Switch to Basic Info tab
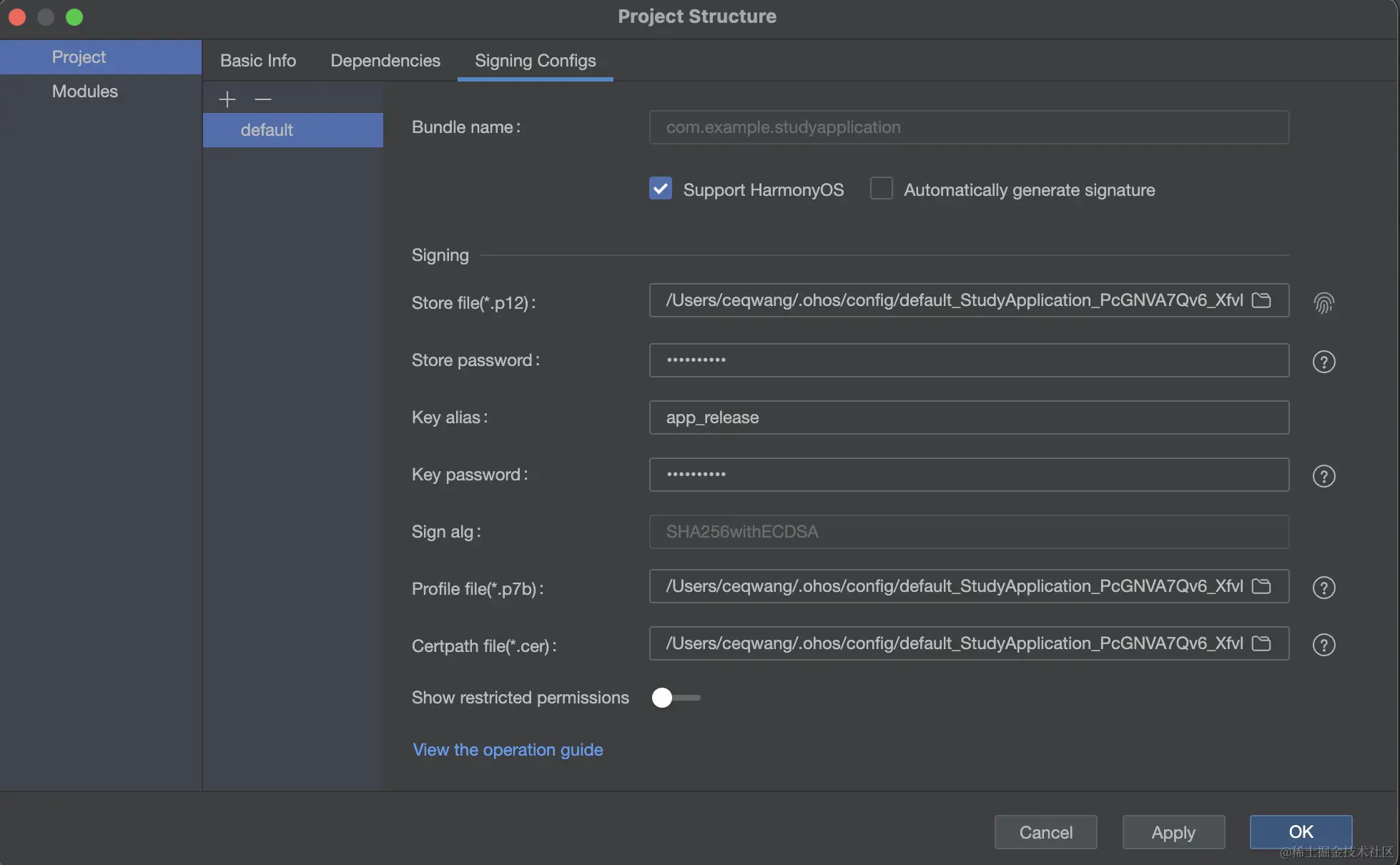This screenshot has height=865, width=1400. point(258,61)
